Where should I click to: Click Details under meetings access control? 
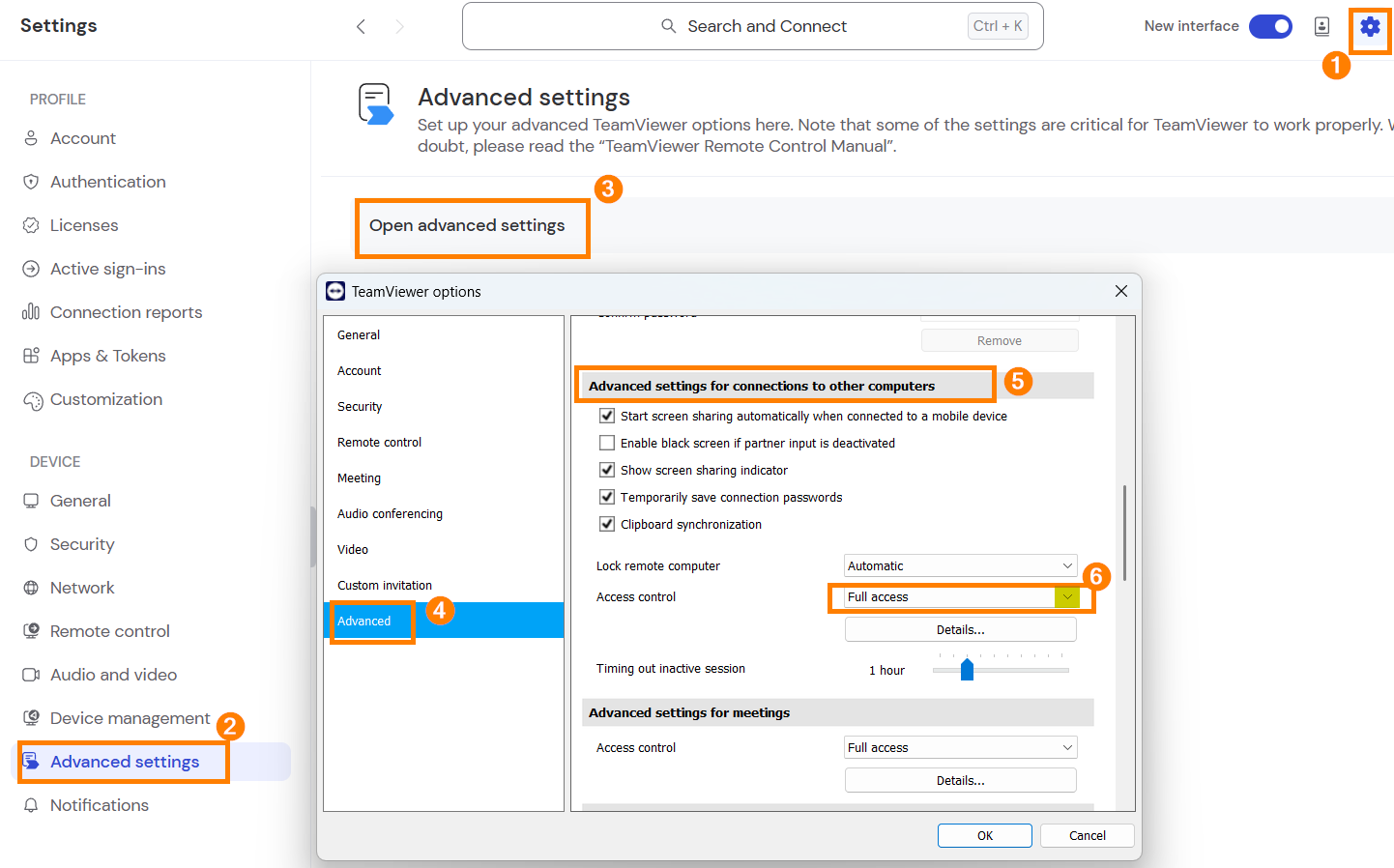pos(961,780)
